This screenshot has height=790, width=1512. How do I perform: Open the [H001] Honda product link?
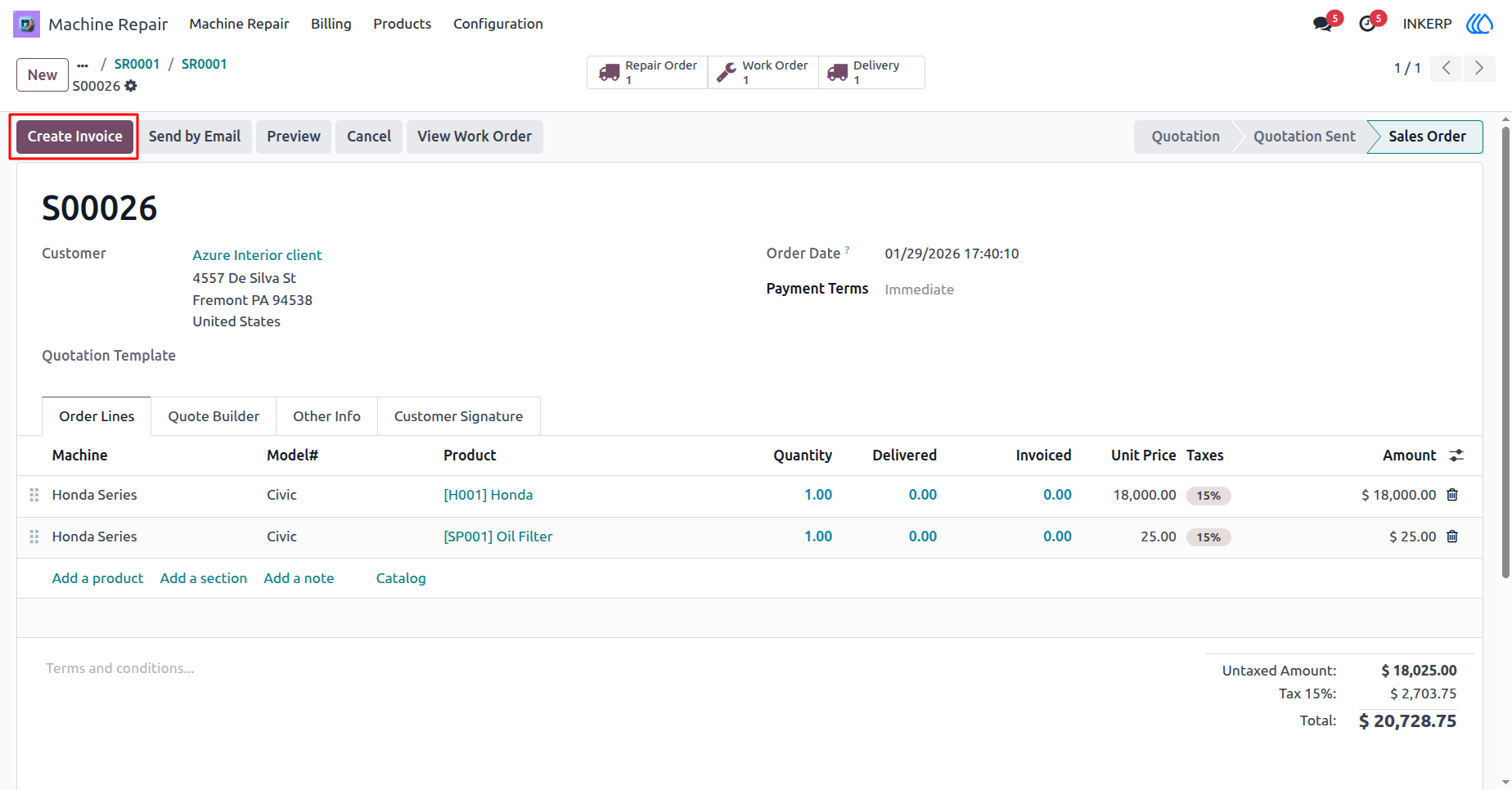point(488,495)
